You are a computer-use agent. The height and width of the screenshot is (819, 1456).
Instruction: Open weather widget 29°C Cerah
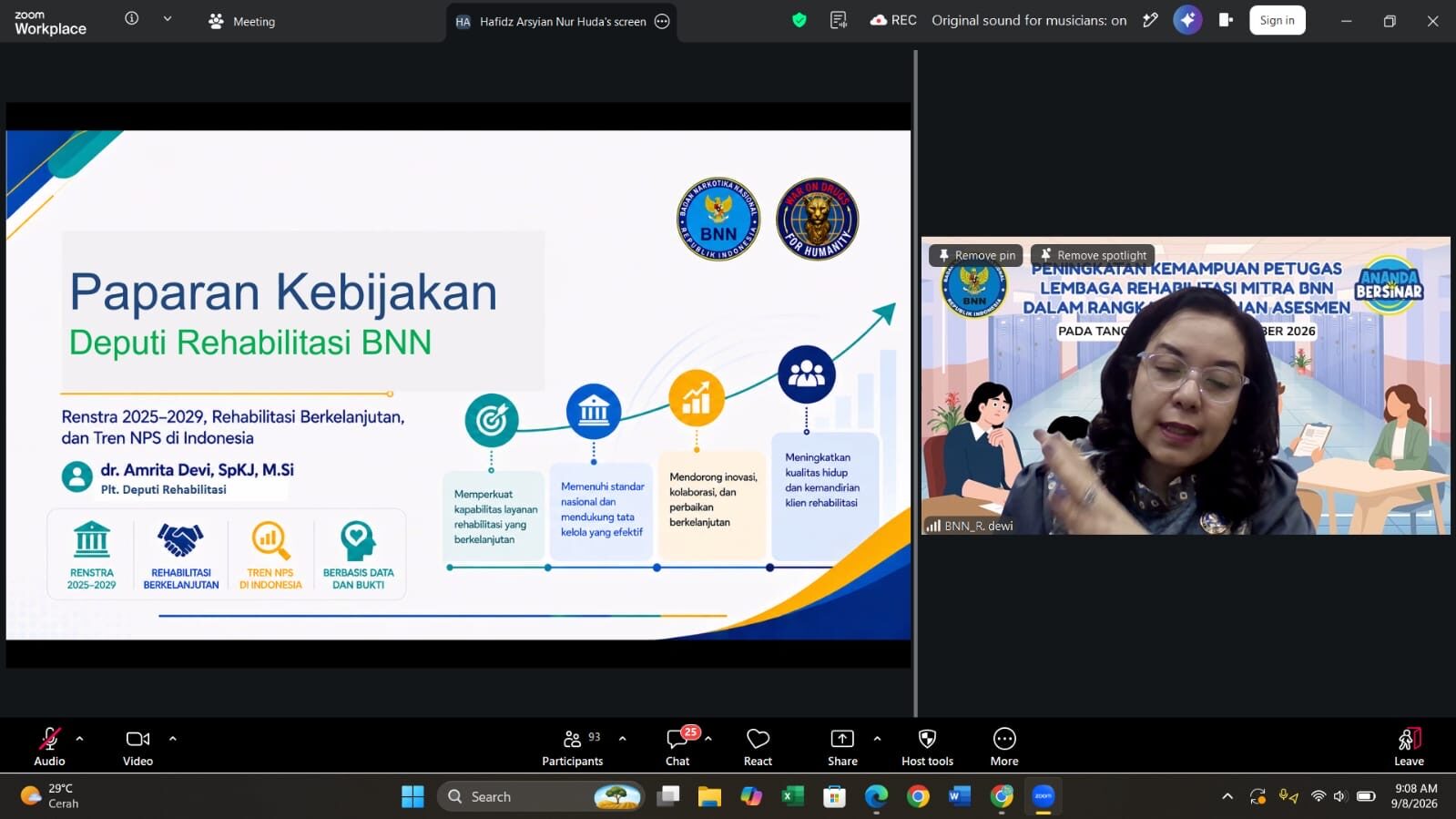(50, 796)
